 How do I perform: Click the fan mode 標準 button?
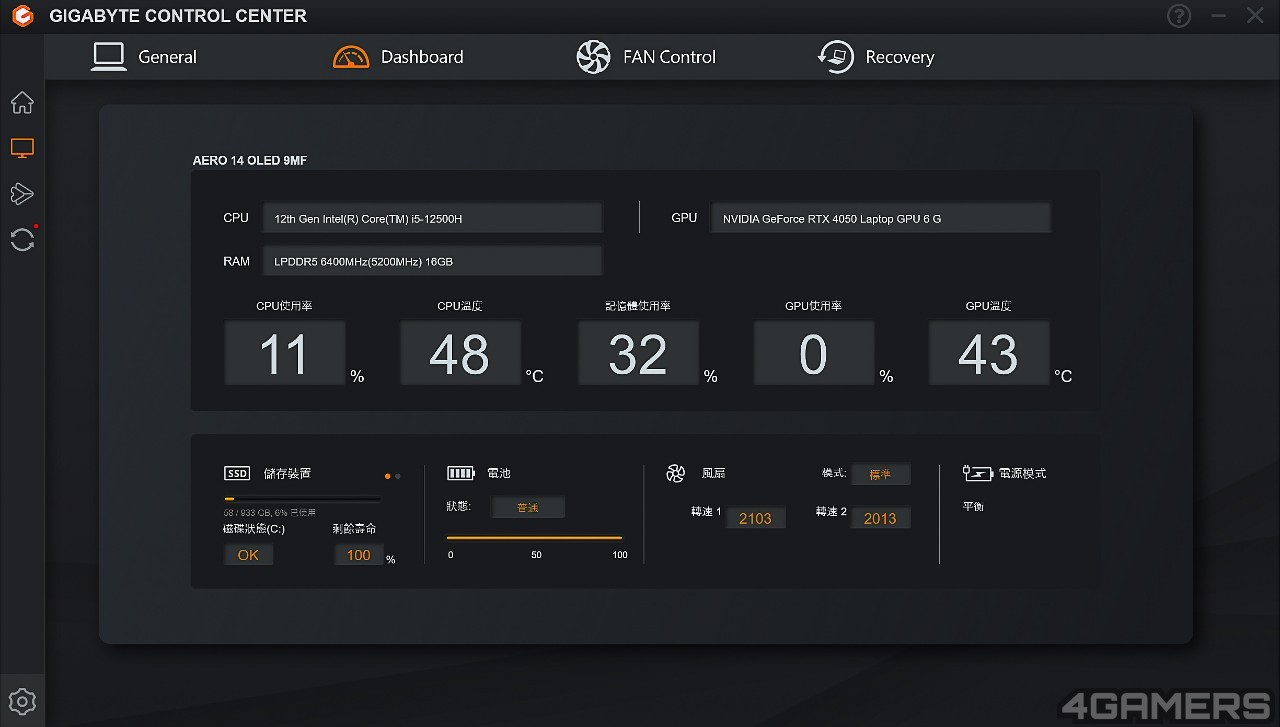click(x=880, y=474)
